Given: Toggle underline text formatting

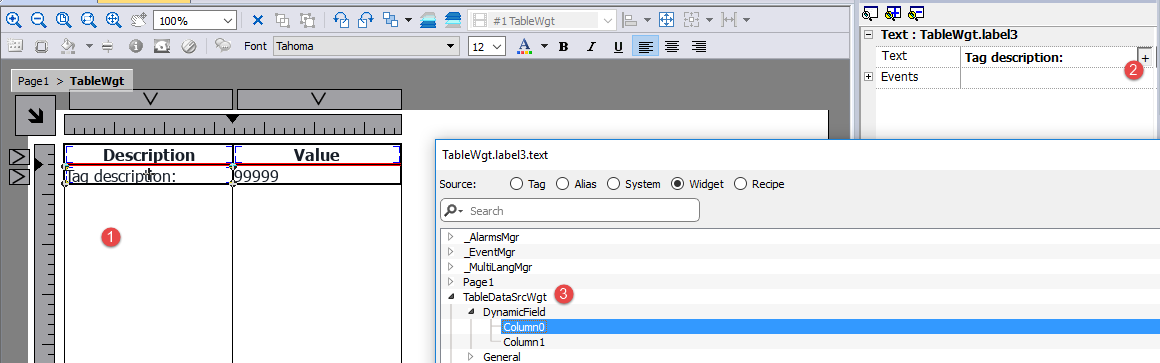Looking at the screenshot, I should (x=618, y=47).
